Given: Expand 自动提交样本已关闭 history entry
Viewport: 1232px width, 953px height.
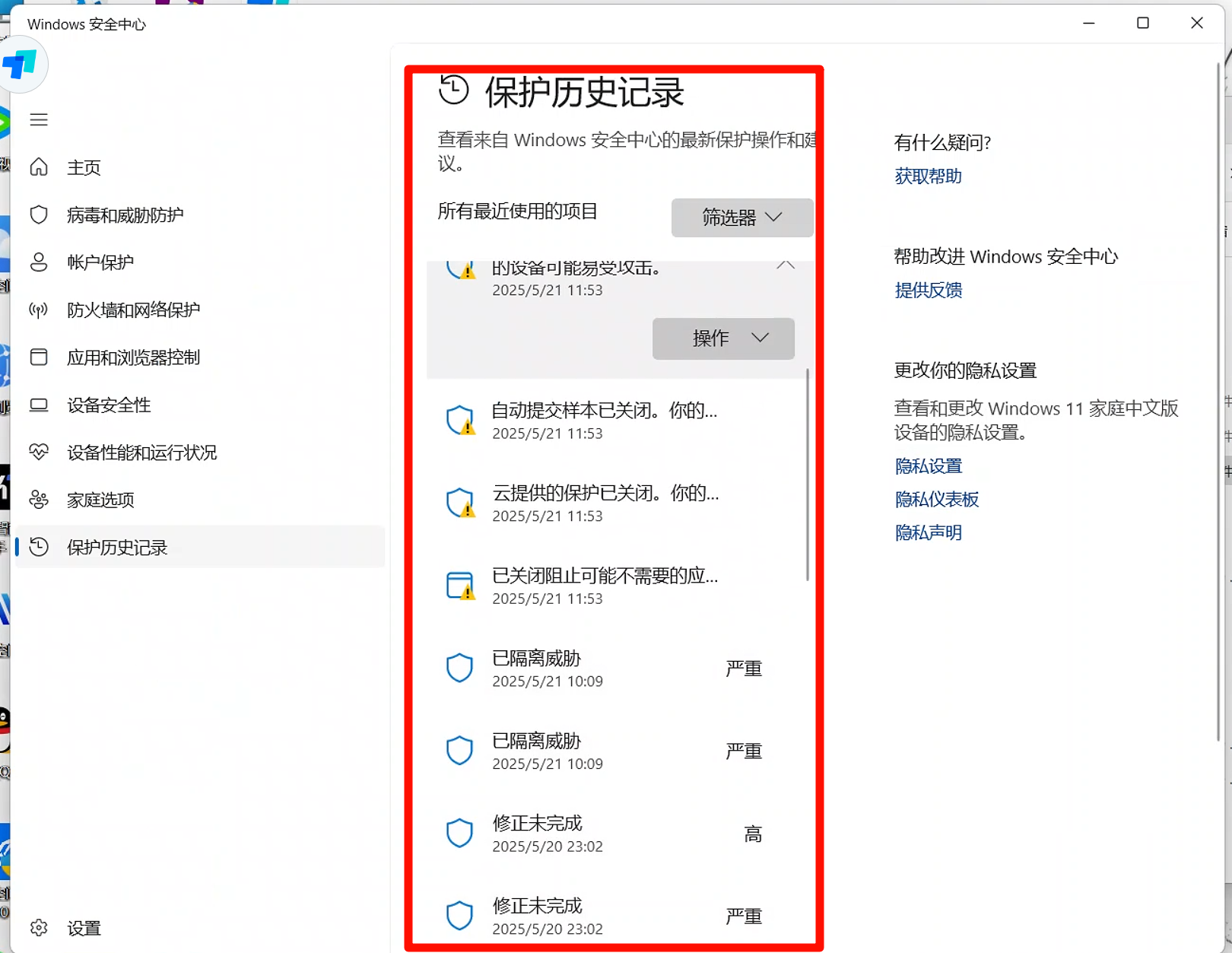Looking at the screenshot, I should click(614, 421).
